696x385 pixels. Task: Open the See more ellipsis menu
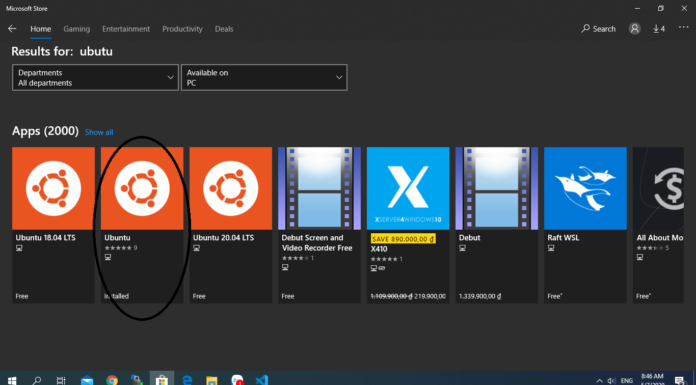[x=683, y=28]
